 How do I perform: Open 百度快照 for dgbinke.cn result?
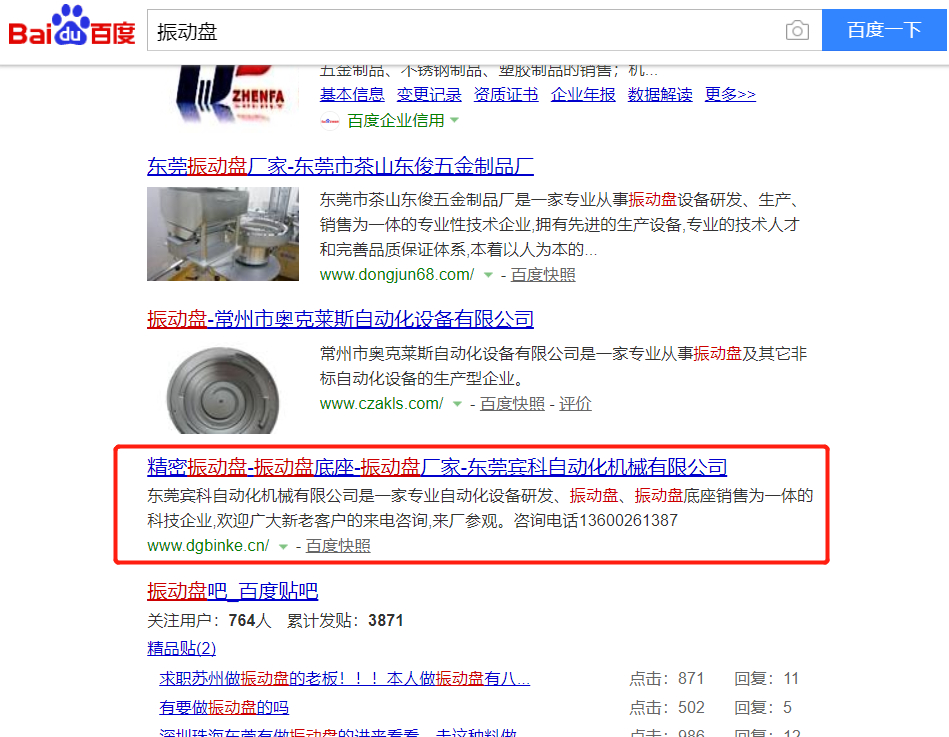point(338,546)
